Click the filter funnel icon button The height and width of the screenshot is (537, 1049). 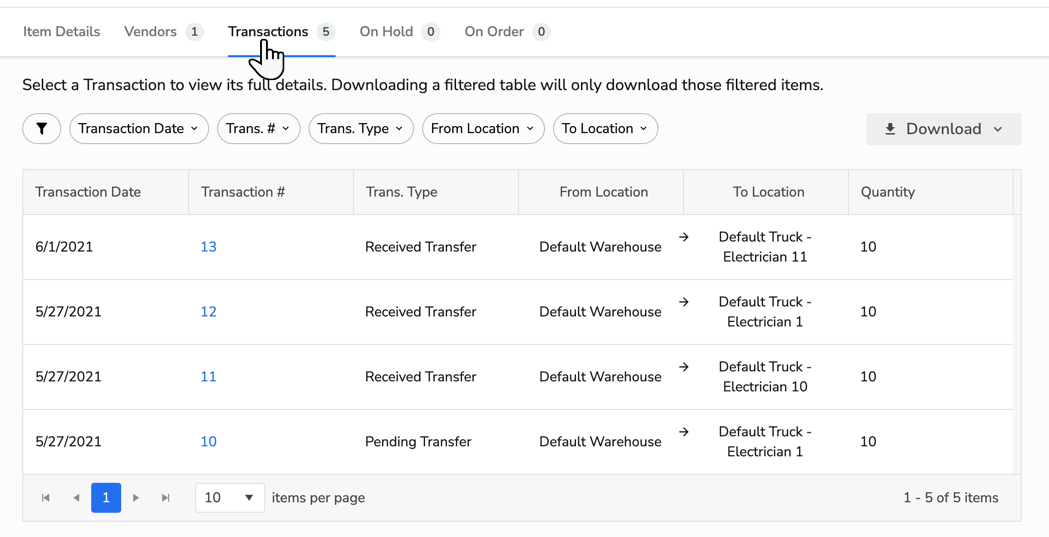42,129
